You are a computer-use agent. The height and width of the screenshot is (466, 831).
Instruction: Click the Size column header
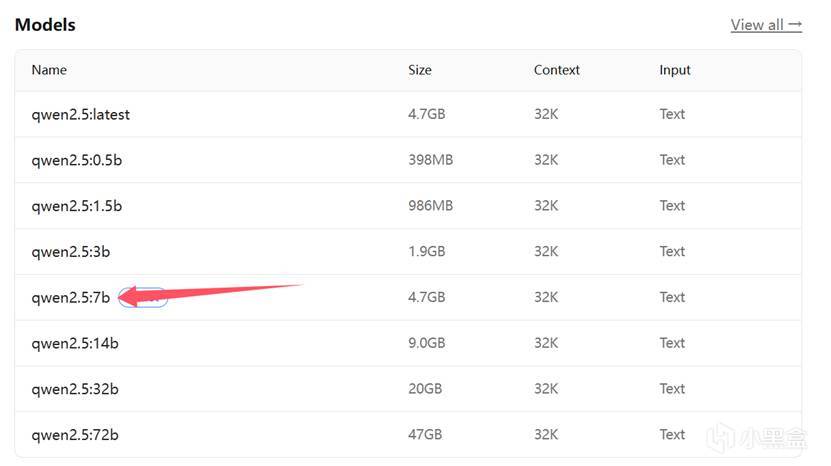click(x=419, y=70)
